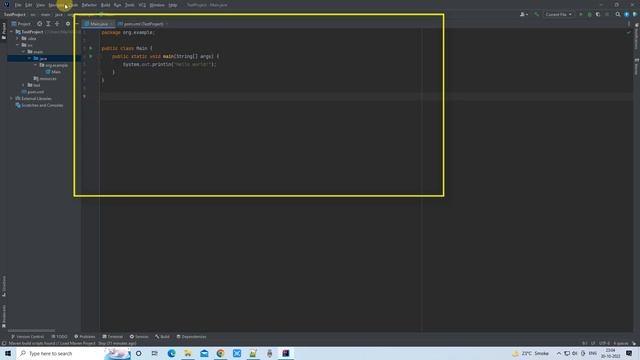Collapse the org.example package arrow
640x360 pixels.
click(x=36, y=65)
